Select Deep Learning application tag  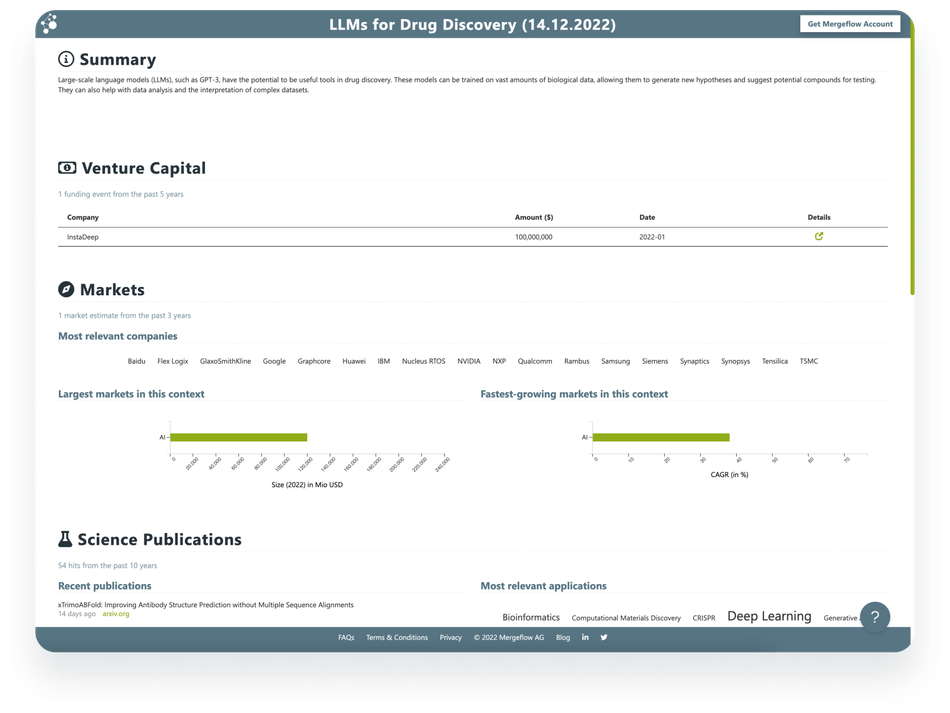click(769, 616)
